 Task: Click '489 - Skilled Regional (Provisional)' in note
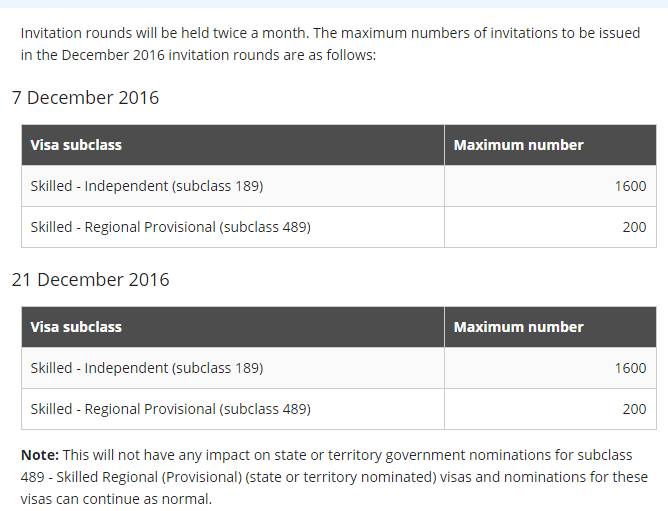pos(131,476)
